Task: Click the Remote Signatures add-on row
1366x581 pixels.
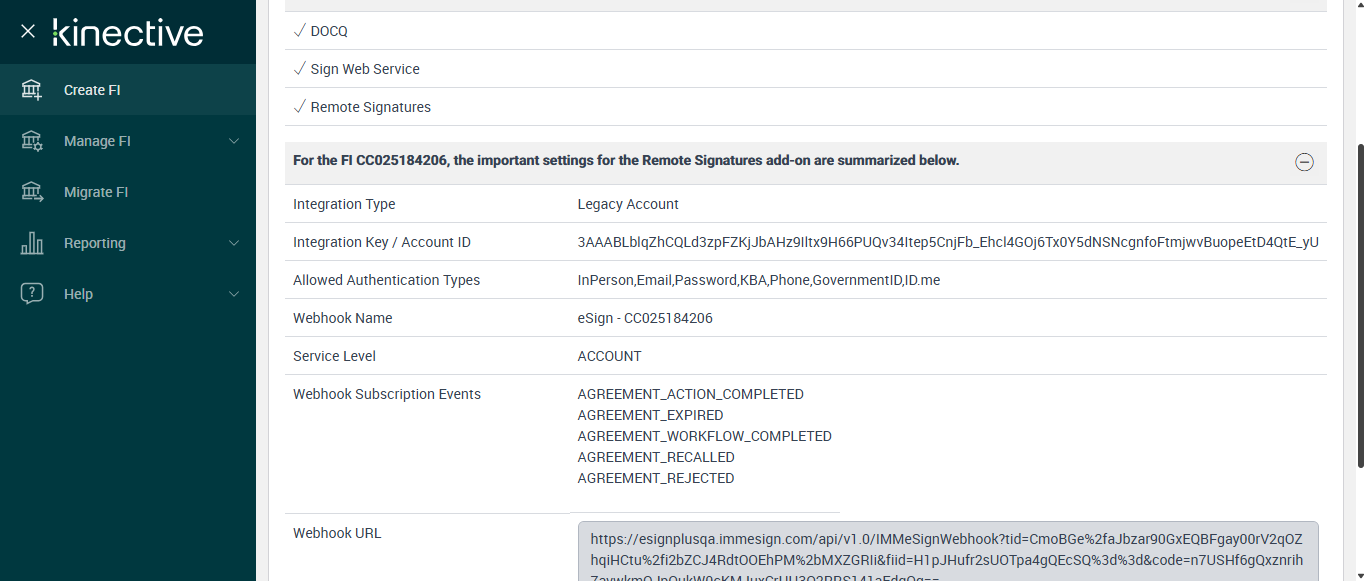Action: (371, 107)
